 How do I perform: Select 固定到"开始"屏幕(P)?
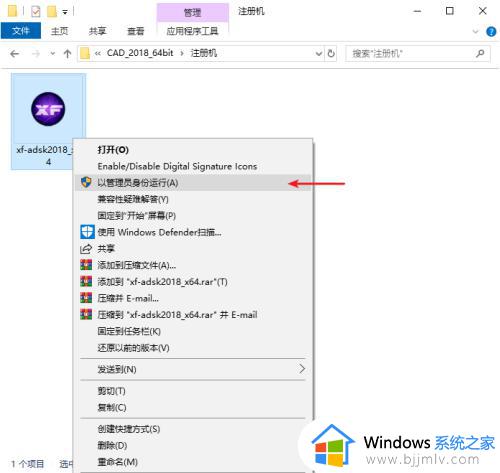pyautogui.click(x=193, y=216)
